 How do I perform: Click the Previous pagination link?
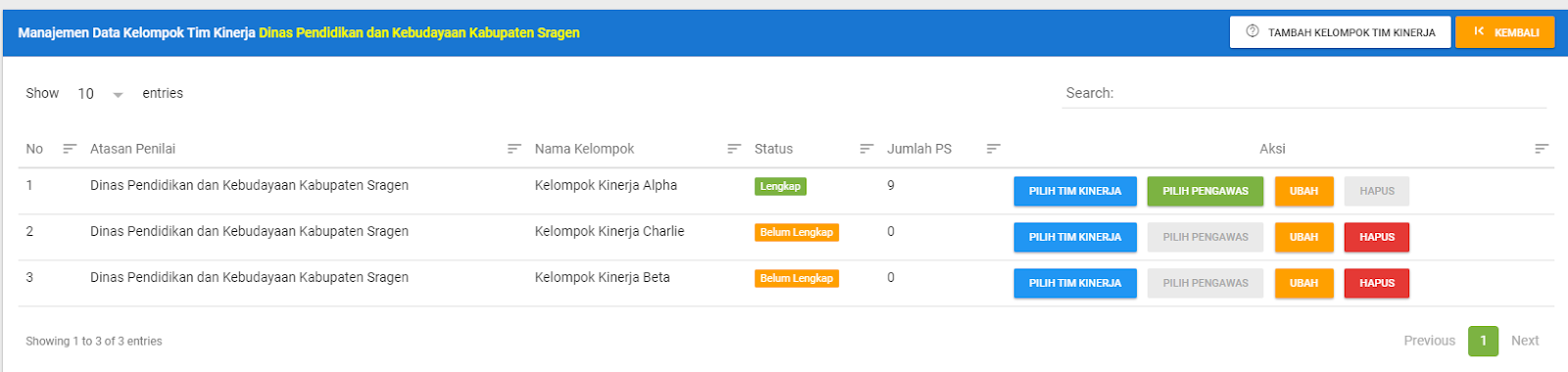click(1429, 341)
